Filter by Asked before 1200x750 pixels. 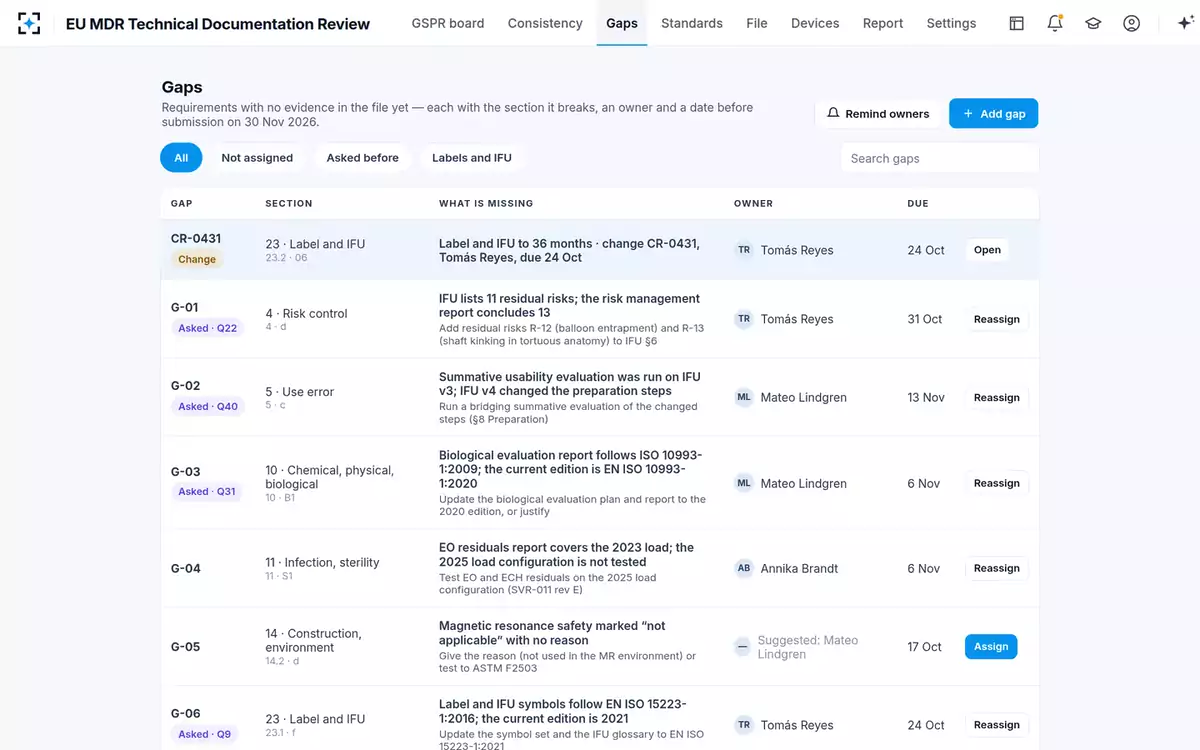363,158
